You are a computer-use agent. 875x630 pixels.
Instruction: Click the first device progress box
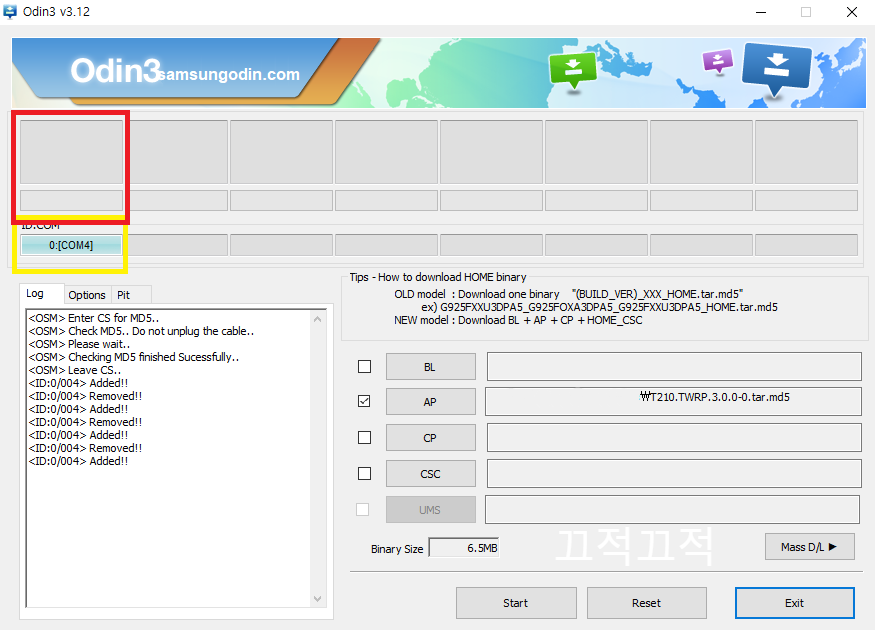[71, 152]
